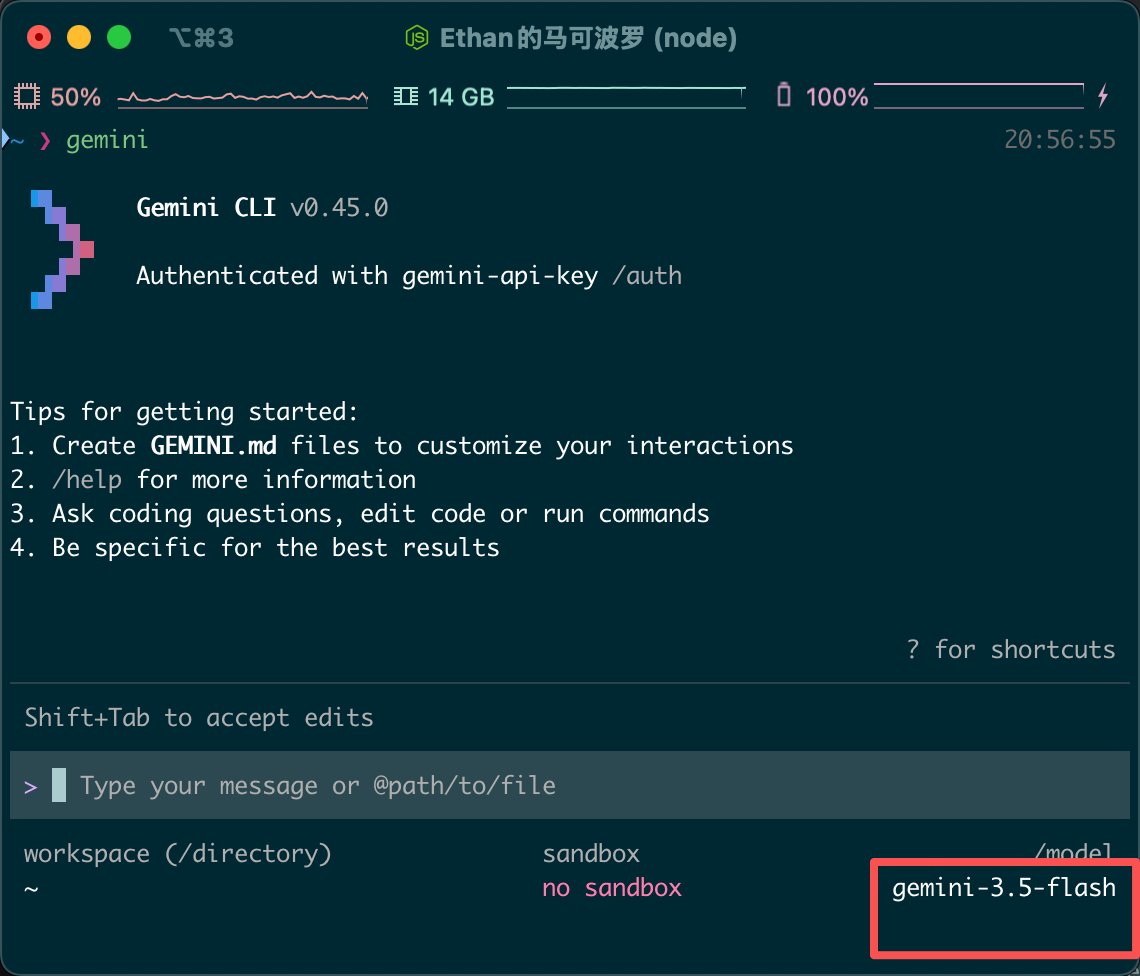
Task: Click the window title 'Ethan的马可波罗 (node)'
Action: 588,38
